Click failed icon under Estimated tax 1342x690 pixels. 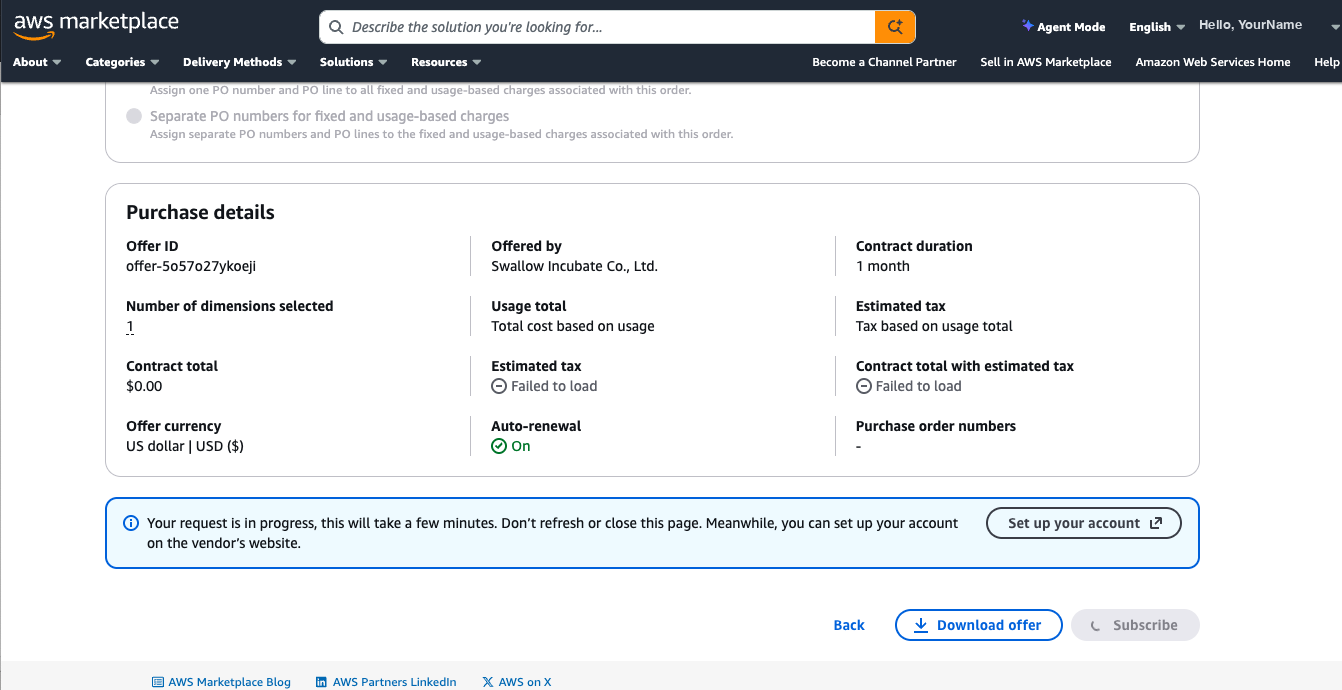click(x=499, y=386)
